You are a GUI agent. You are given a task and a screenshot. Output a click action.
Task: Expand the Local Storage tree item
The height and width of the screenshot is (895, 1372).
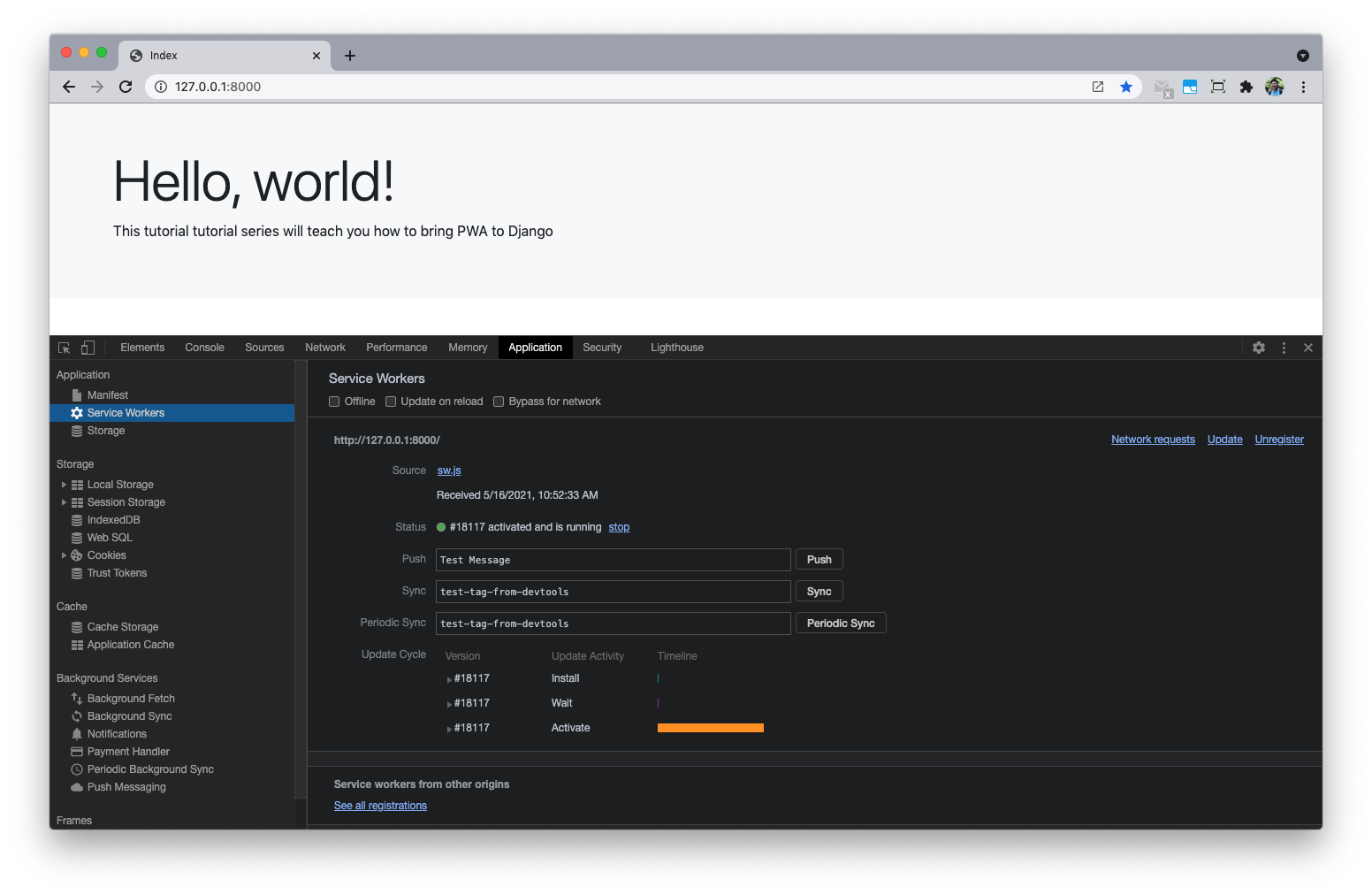pyautogui.click(x=64, y=485)
